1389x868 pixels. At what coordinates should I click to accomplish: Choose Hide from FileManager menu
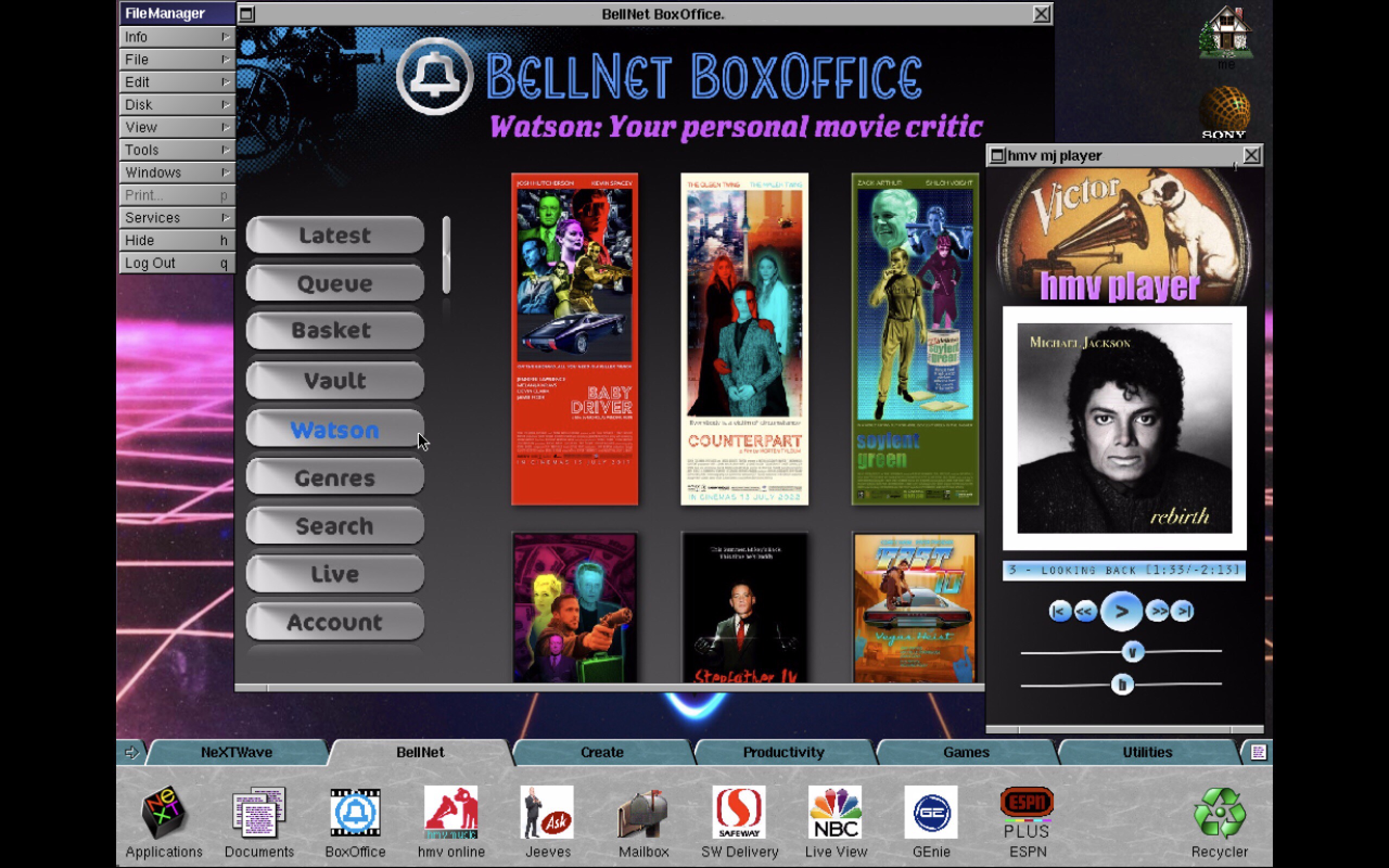pos(177,240)
